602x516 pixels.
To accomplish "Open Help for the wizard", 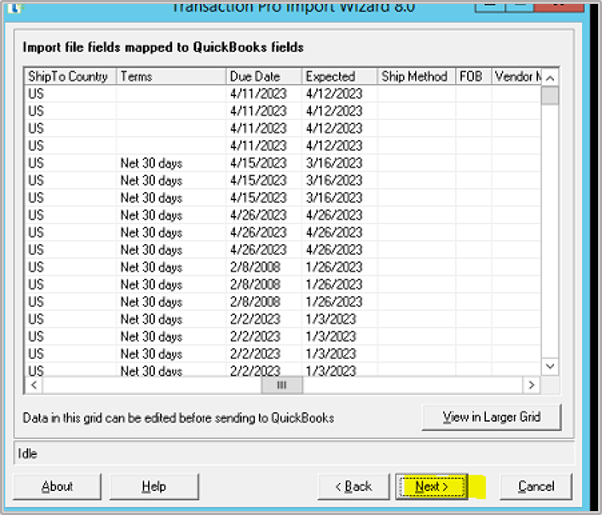I will pos(154,486).
